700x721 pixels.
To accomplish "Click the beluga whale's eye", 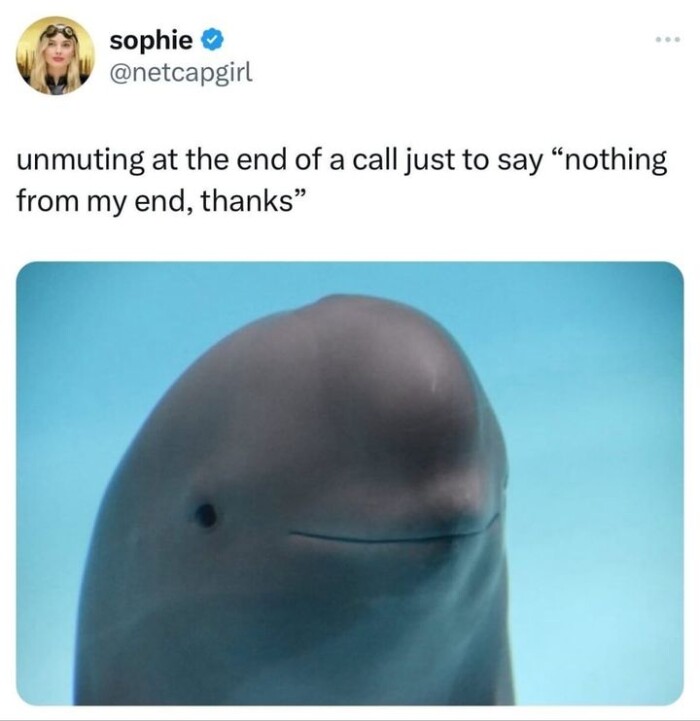I will 206,515.
